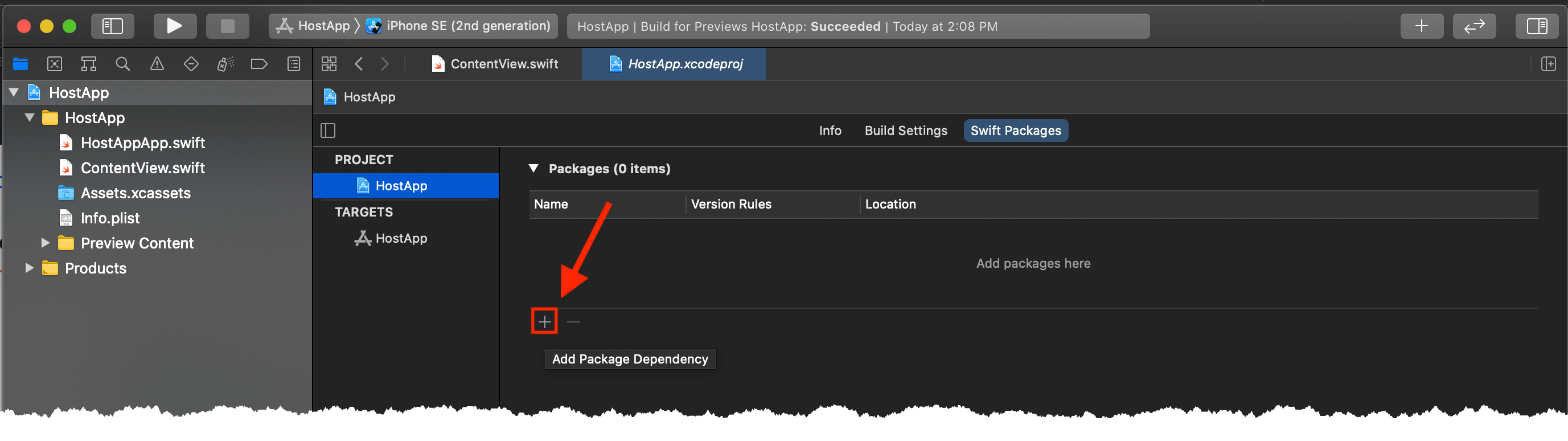Open Info.plist file
1568x441 pixels.
[x=109, y=218]
